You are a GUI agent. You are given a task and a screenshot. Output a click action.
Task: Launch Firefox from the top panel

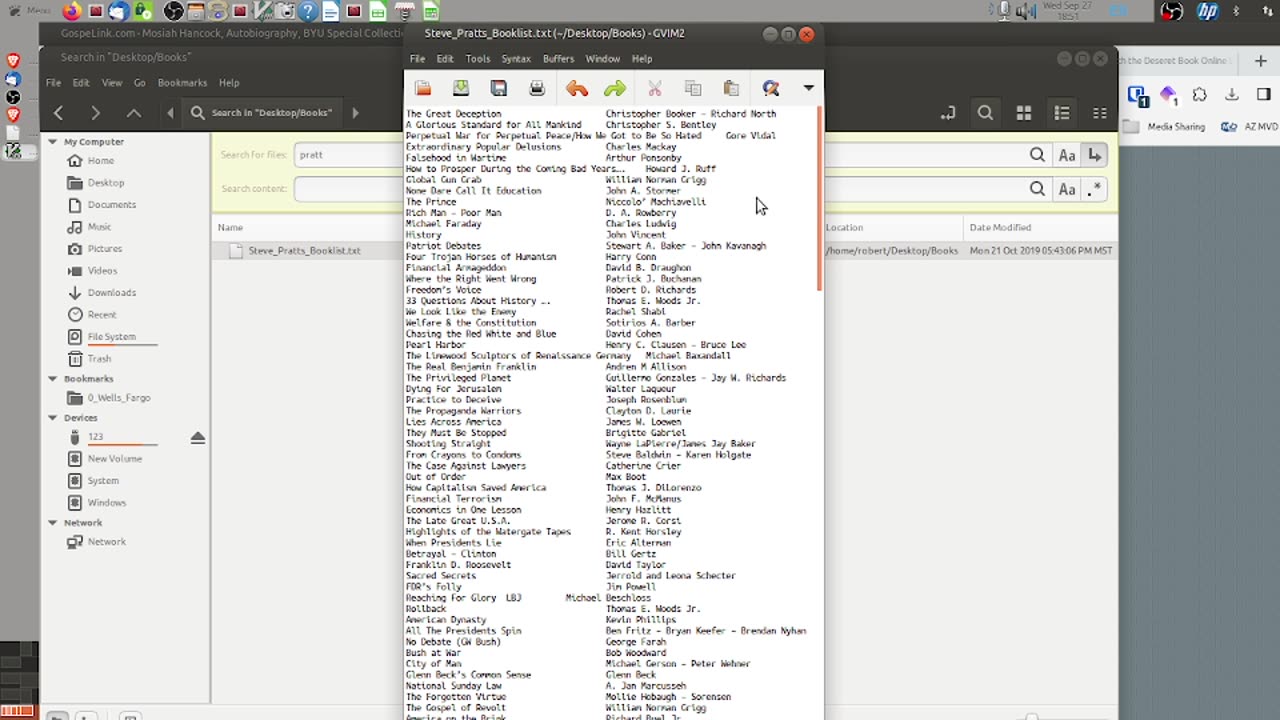point(72,12)
